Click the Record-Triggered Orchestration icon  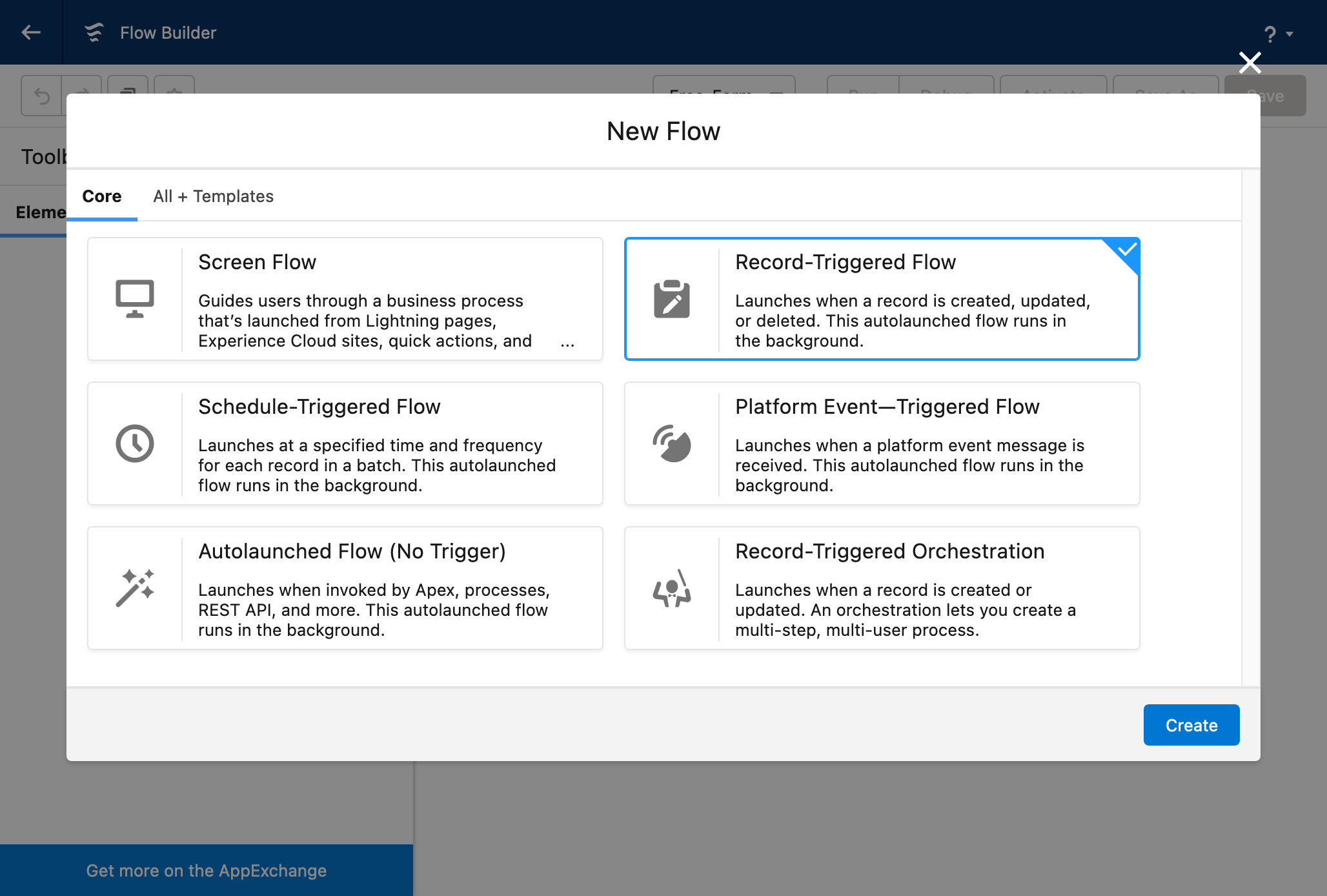tap(671, 588)
